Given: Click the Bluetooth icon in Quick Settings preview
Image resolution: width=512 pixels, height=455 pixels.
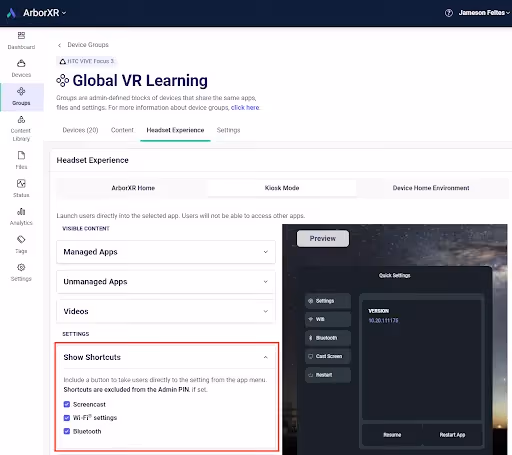Looking at the screenshot, I should pyautogui.click(x=311, y=338).
